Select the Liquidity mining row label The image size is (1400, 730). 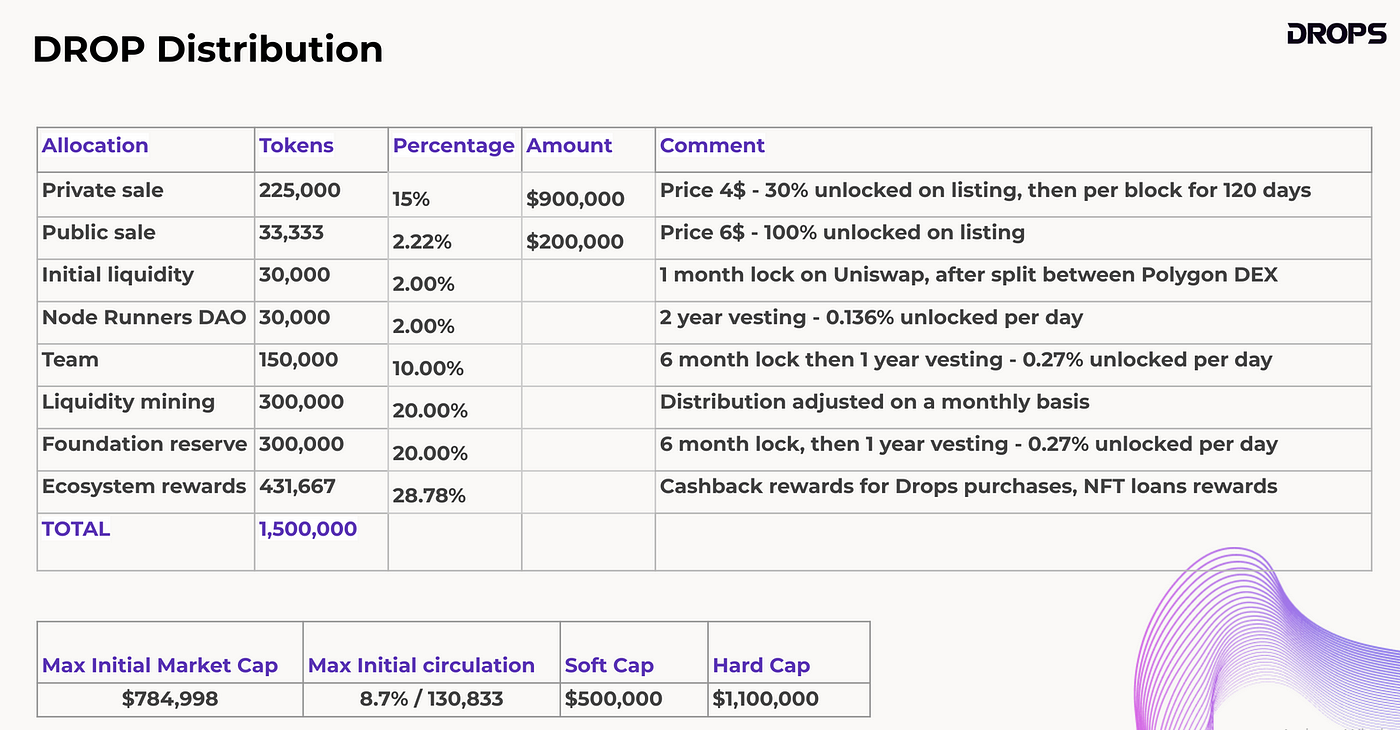128,402
